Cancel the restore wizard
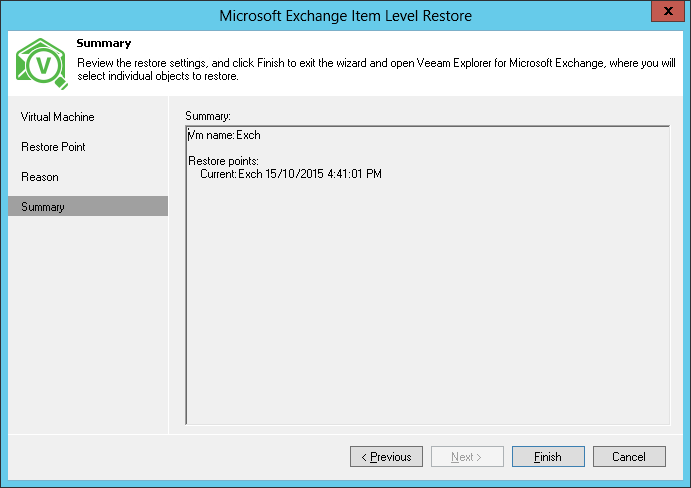The image size is (691, 488). pyautogui.click(x=629, y=456)
